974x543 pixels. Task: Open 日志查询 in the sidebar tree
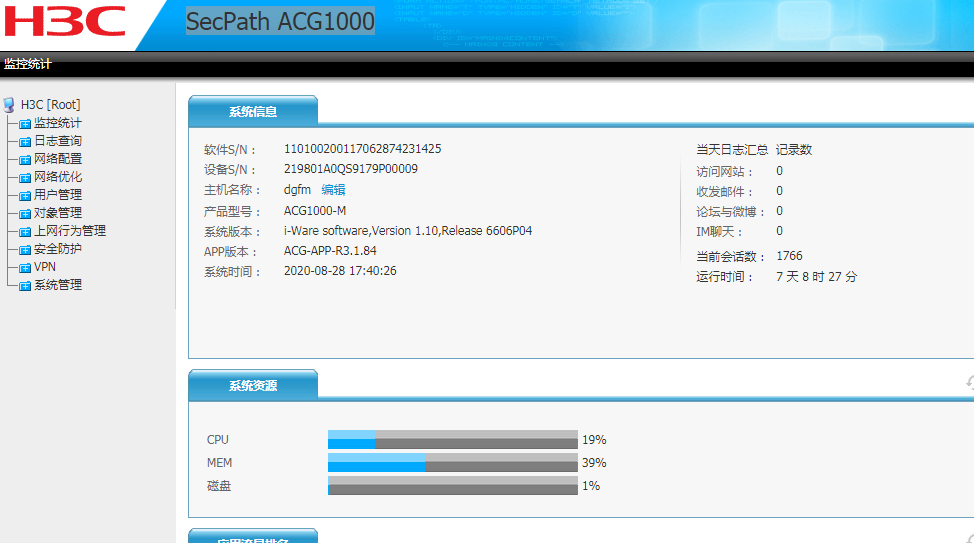point(58,141)
